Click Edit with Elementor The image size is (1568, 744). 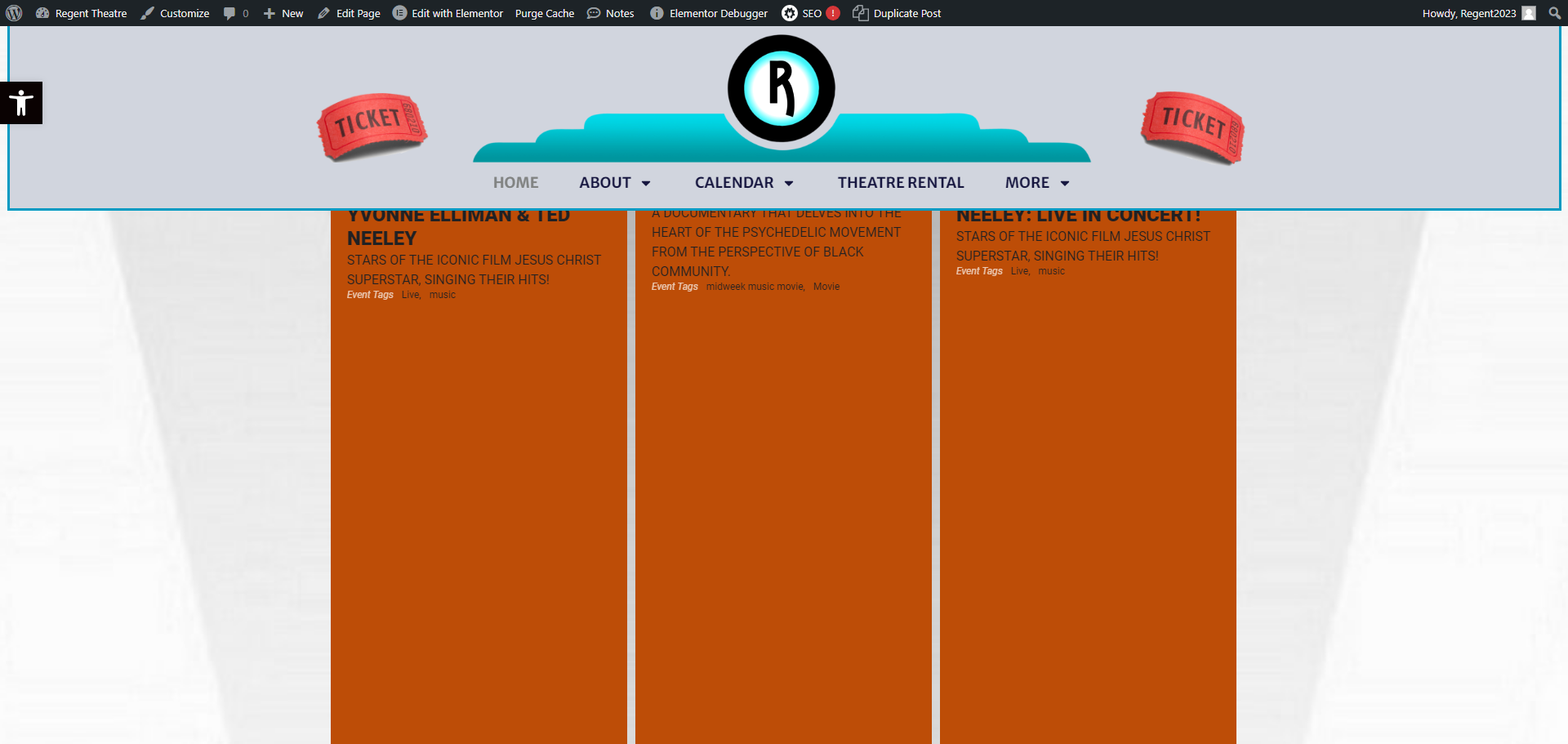(448, 13)
